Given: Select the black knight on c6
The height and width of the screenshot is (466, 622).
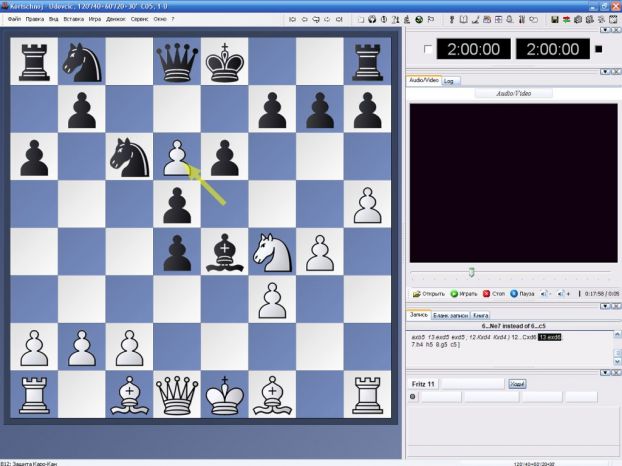Looking at the screenshot, I should (x=129, y=157).
